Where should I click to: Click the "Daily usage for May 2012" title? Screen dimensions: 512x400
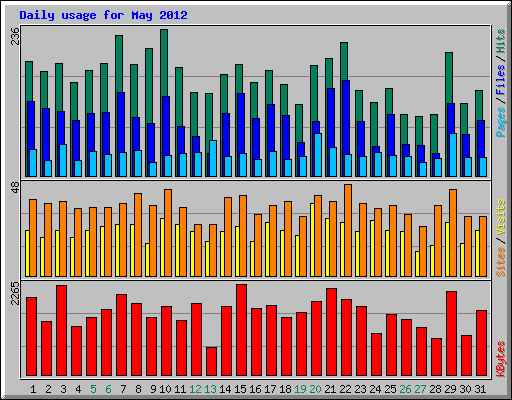[x=103, y=16]
